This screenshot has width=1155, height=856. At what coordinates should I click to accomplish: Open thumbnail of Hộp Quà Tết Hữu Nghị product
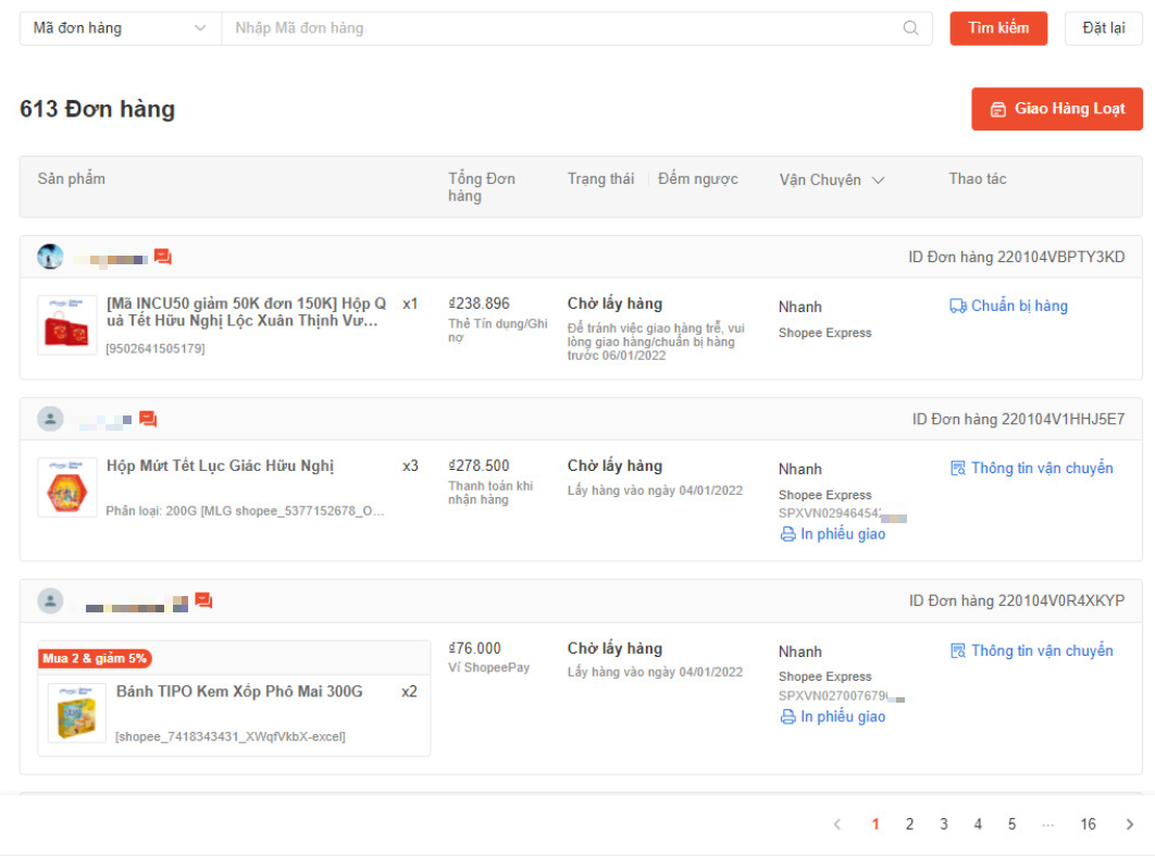[67, 325]
